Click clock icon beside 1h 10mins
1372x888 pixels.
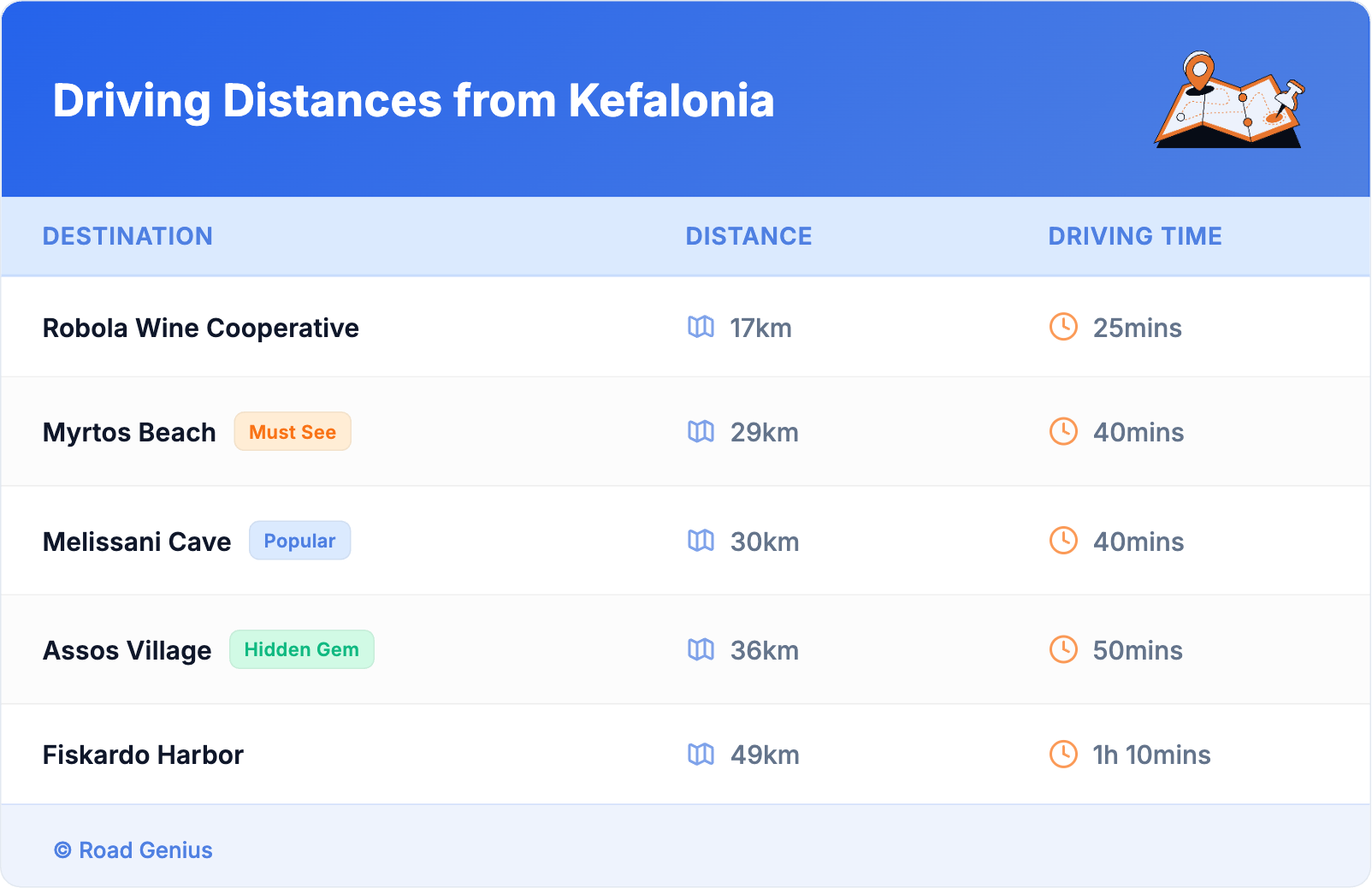coord(1063,754)
